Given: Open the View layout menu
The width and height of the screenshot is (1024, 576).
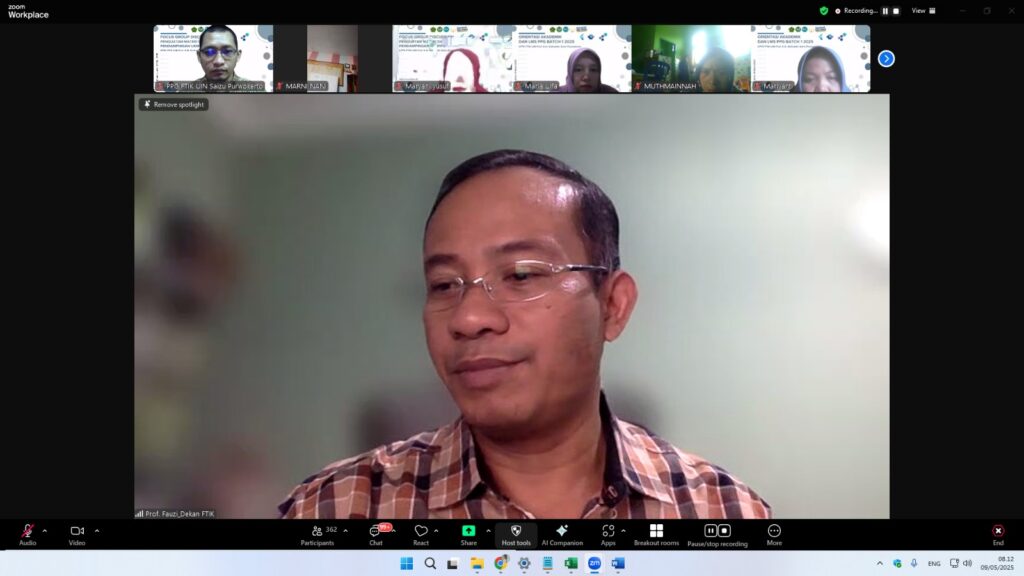Looking at the screenshot, I should tap(923, 11).
